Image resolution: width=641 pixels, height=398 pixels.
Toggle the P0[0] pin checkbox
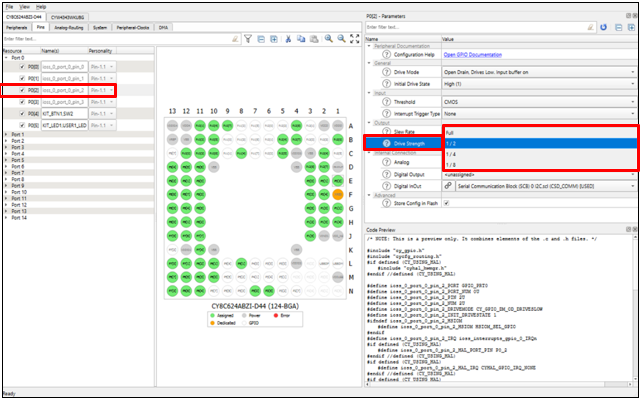pos(22,67)
